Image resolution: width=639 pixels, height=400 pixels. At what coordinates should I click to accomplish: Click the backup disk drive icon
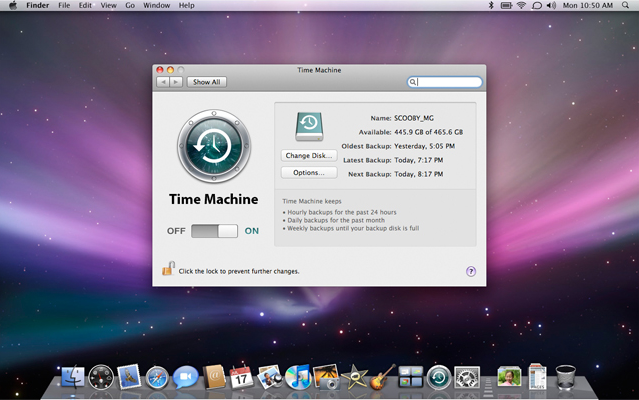click(x=309, y=127)
